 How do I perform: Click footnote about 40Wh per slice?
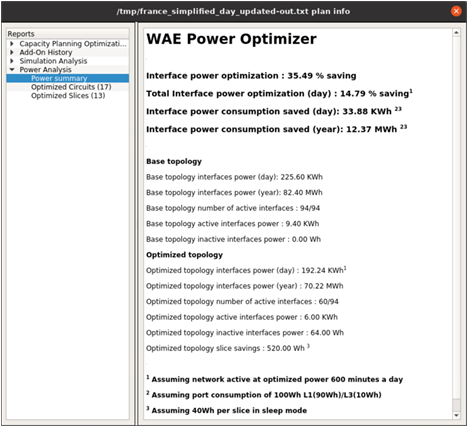[227, 410]
